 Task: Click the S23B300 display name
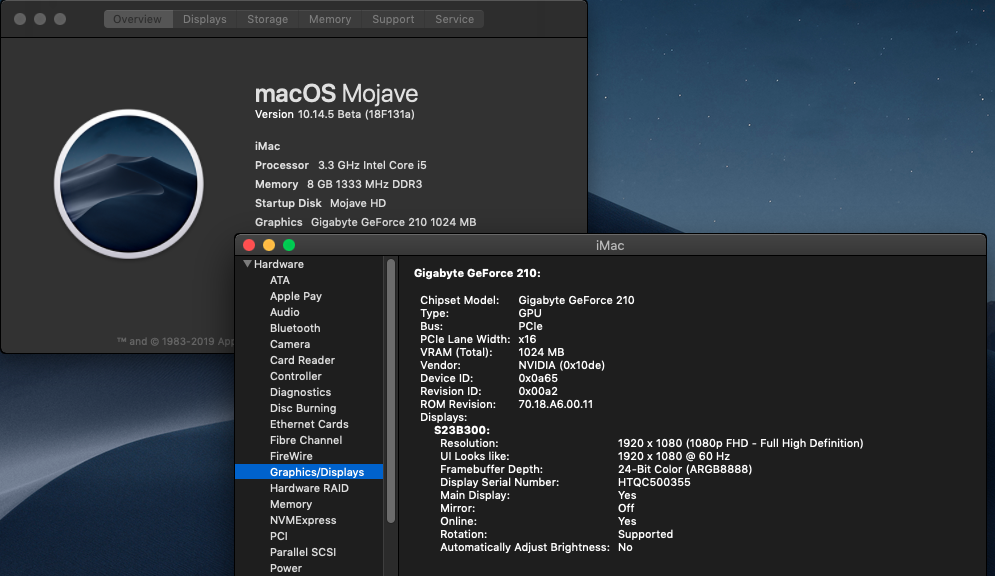point(462,430)
